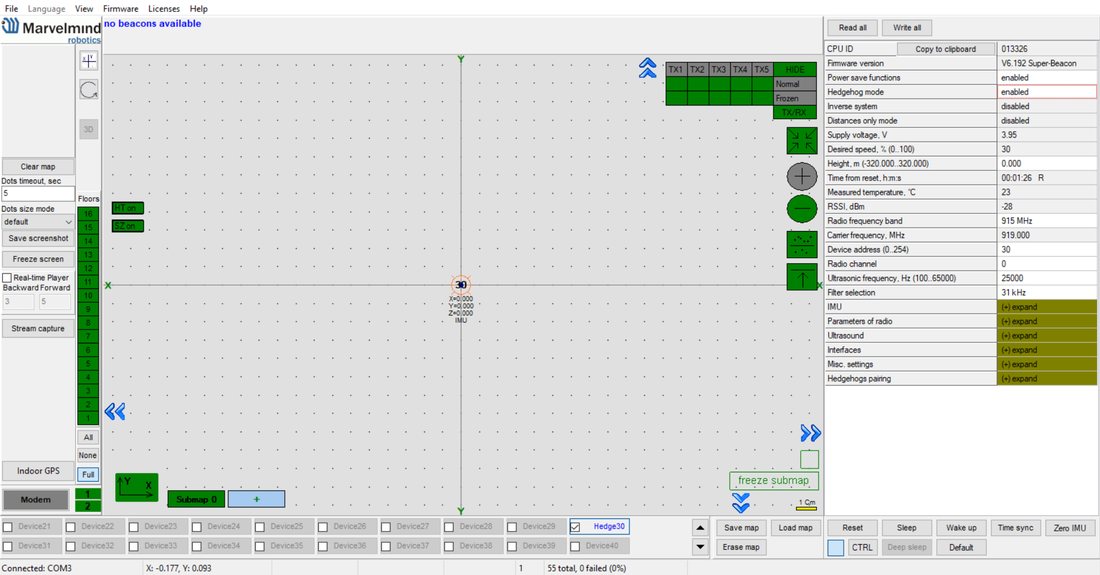Click the rotate map icon
Viewport: 1100px width, 575px height.
tap(88, 90)
